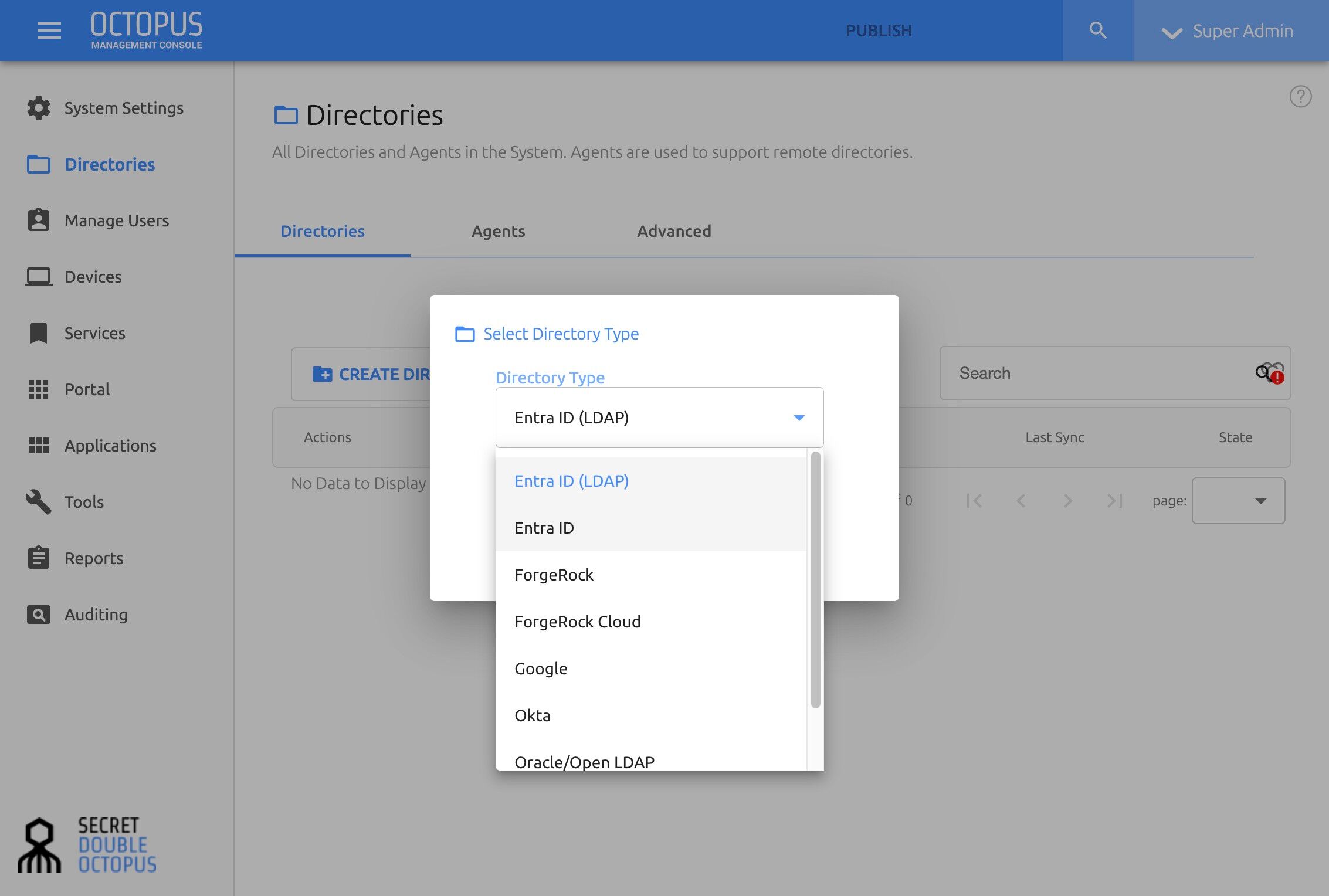Open the hamburger navigation menu

pyautogui.click(x=49, y=30)
